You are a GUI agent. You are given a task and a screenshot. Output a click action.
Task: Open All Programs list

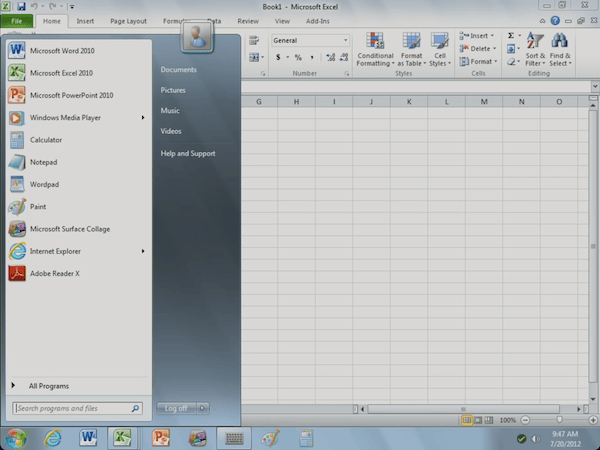coord(48,385)
